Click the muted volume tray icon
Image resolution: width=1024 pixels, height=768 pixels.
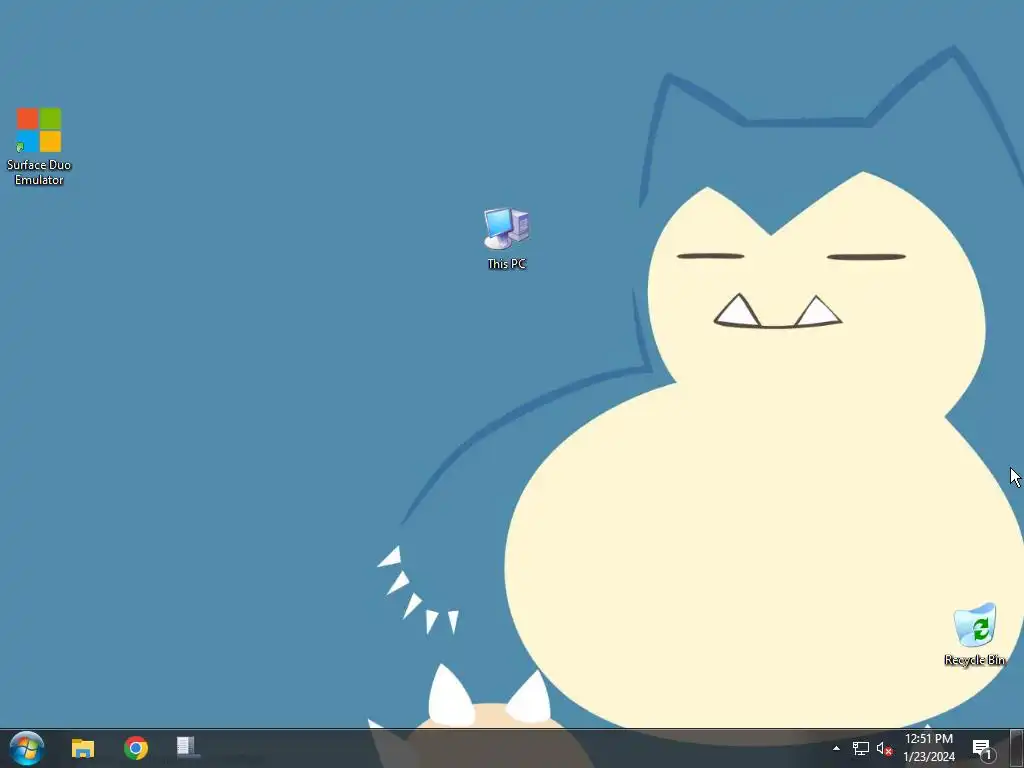(x=884, y=748)
